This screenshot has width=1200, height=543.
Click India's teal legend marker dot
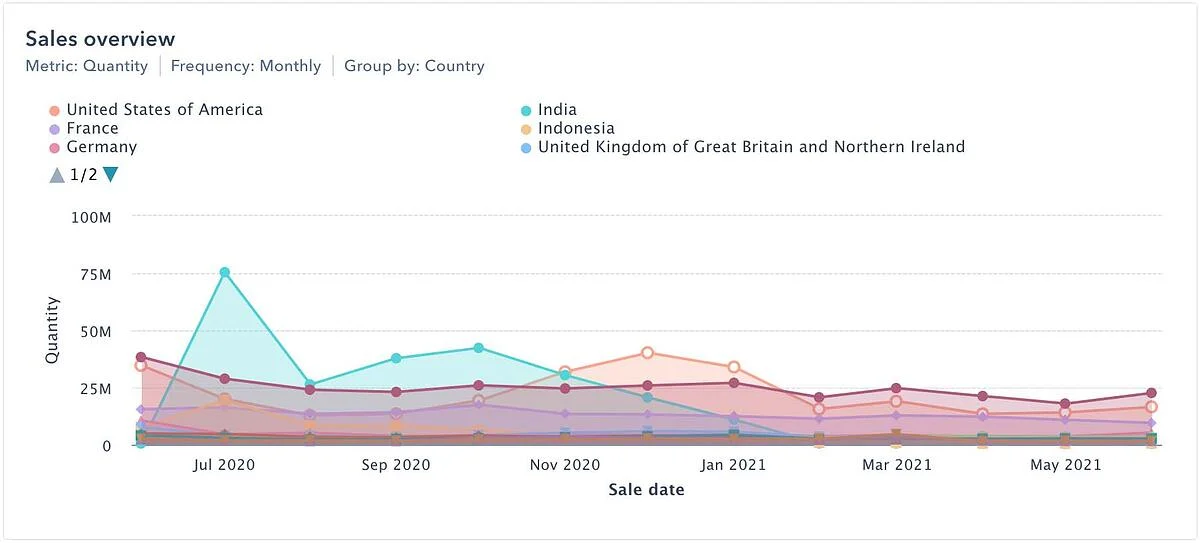tap(526, 110)
